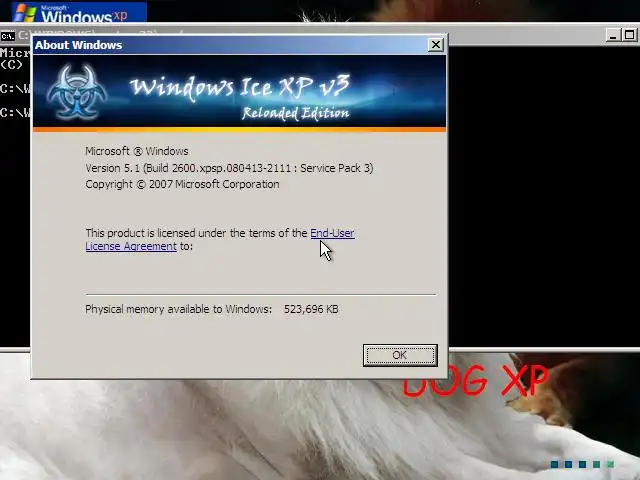This screenshot has height=480, width=640.
Task: Open the License Agreement link text
Action: tap(131, 246)
